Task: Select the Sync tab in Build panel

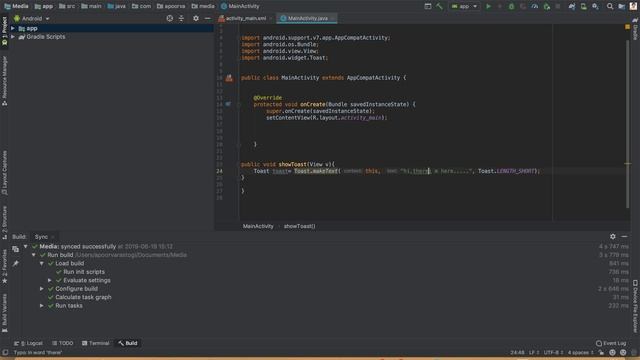Action: pyautogui.click(x=44, y=237)
